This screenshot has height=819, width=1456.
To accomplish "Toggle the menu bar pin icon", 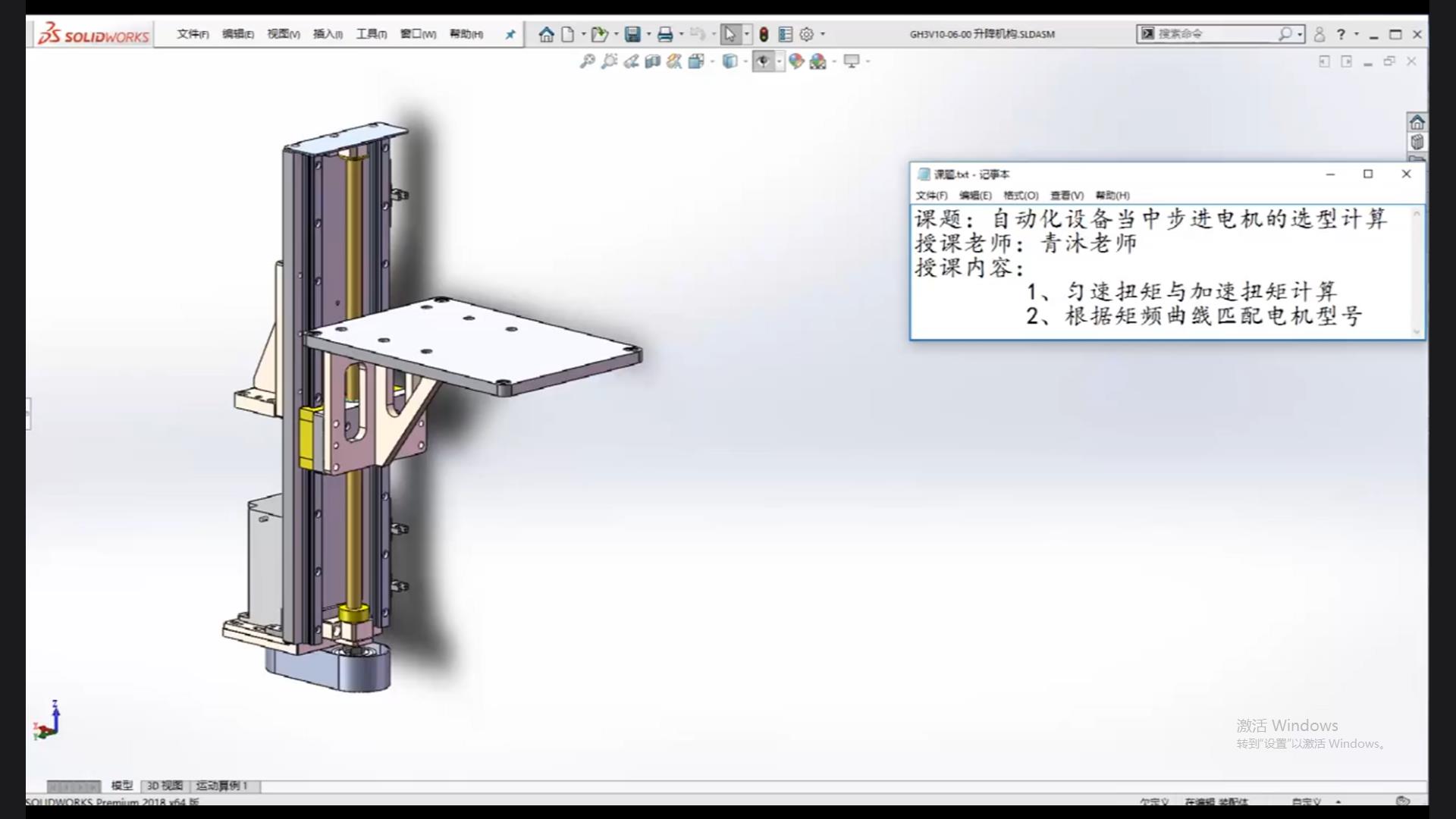I will tap(510, 34).
